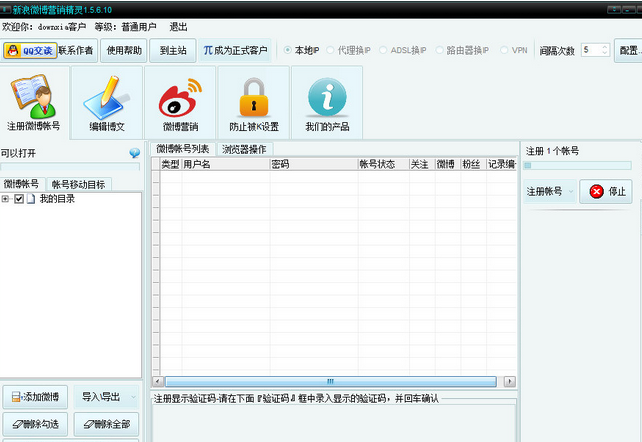Click the QQ交谈 chat button
The image size is (642, 442).
click(x=30, y=51)
